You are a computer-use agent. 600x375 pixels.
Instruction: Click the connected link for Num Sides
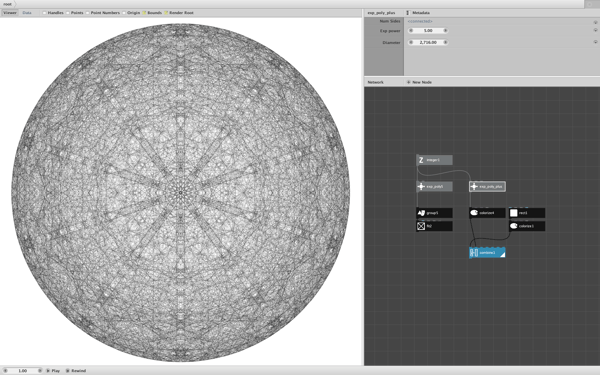pos(420,21)
